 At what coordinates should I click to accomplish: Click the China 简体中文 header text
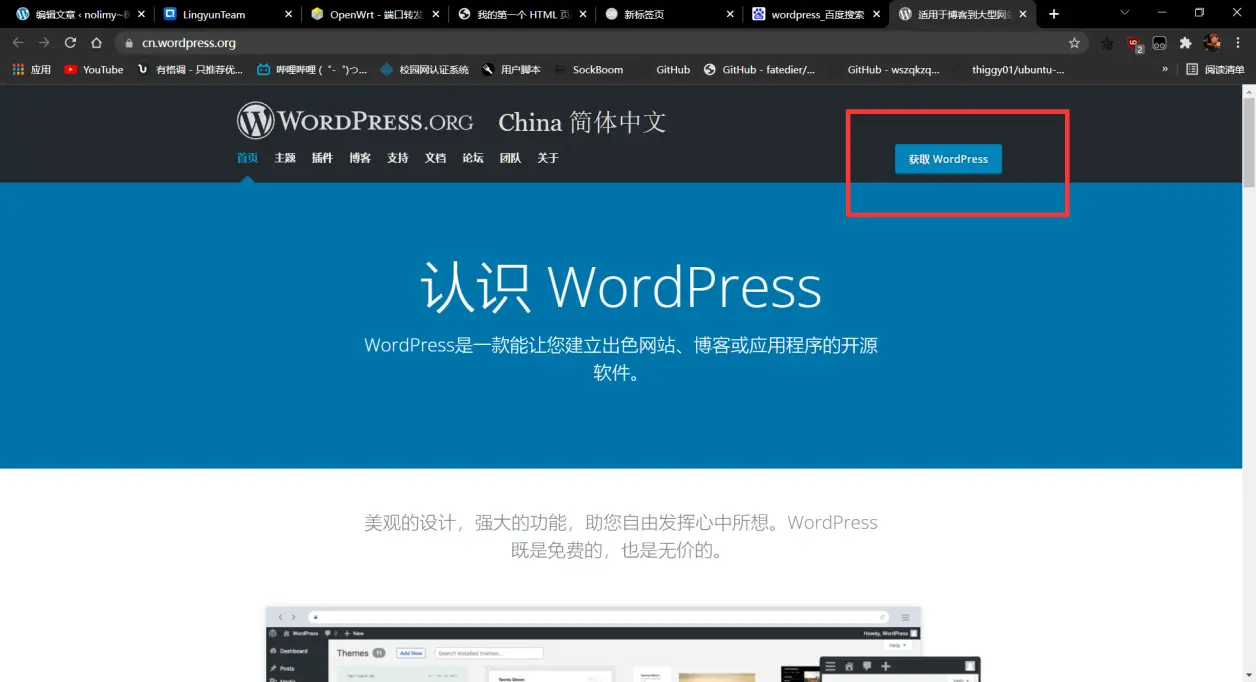pos(582,122)
